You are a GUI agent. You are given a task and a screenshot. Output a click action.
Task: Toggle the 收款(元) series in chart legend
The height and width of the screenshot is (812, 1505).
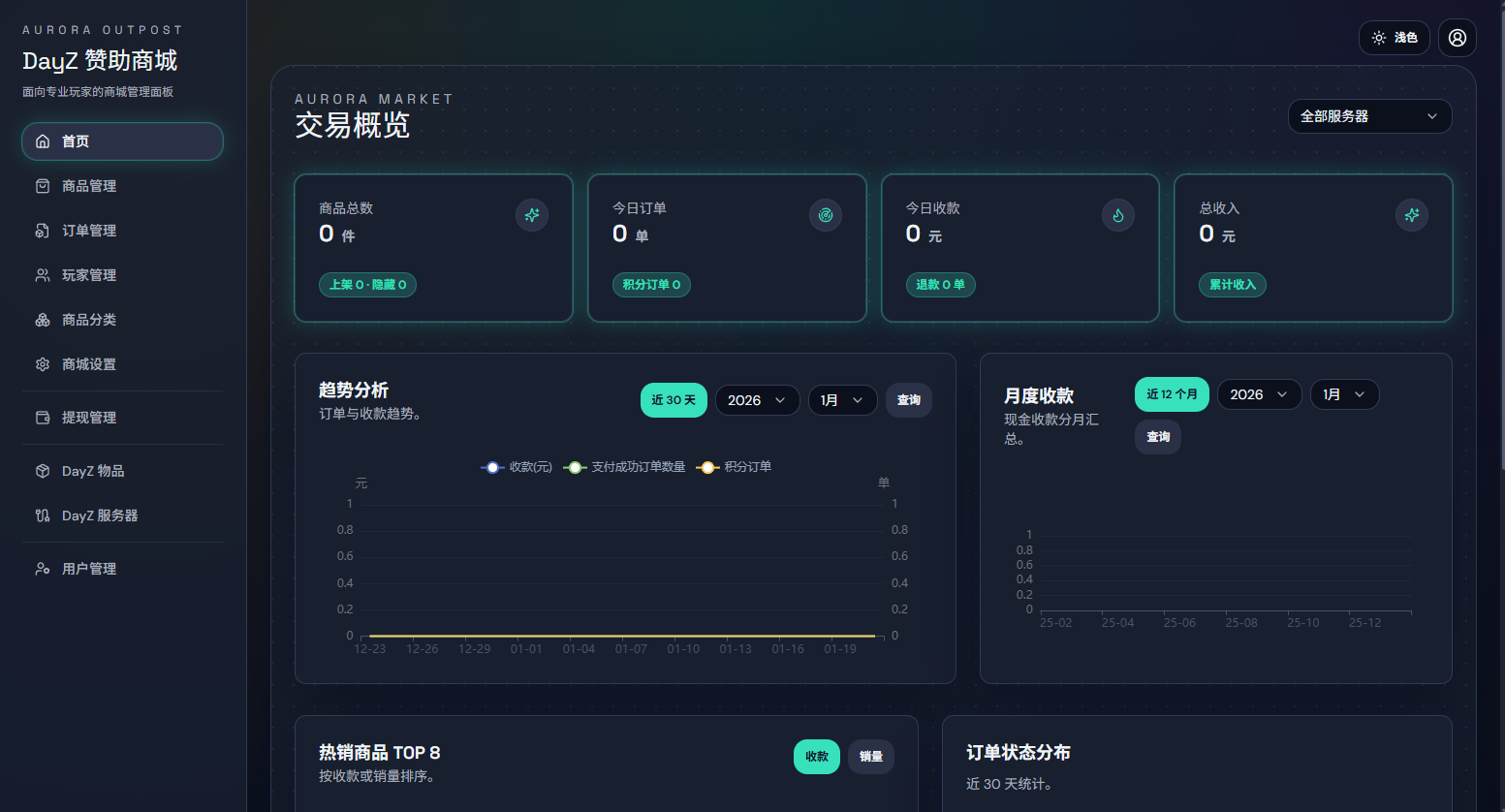(x=517, y=467)
